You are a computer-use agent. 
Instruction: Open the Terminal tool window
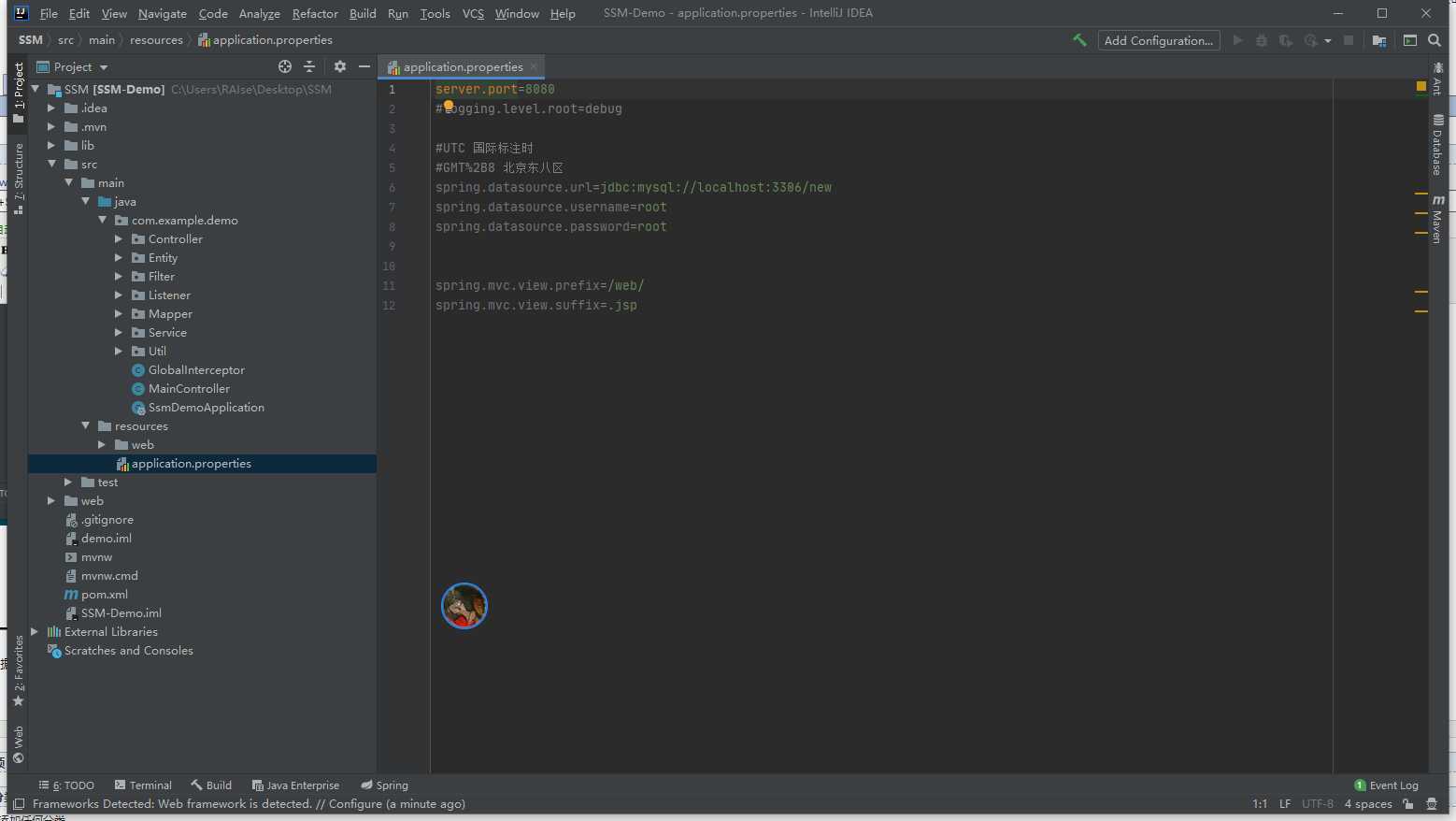[x=143, y=785]
